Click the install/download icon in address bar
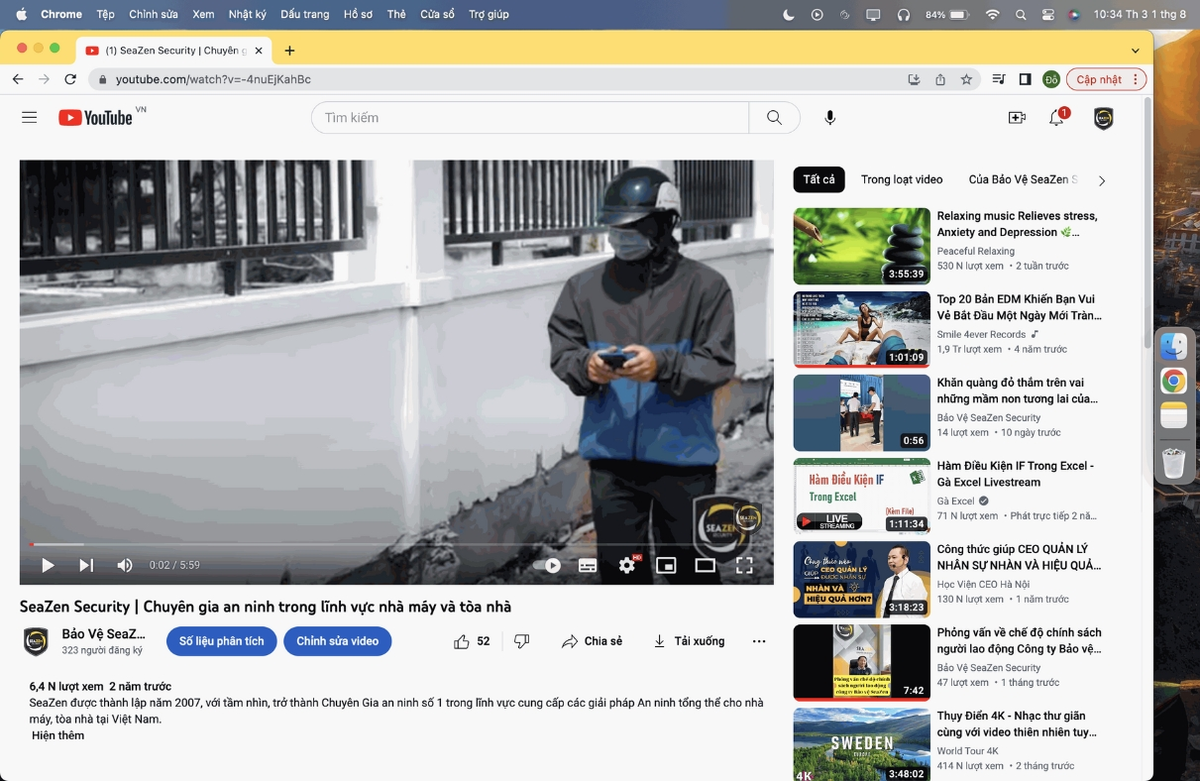 (x=914, y=79)
